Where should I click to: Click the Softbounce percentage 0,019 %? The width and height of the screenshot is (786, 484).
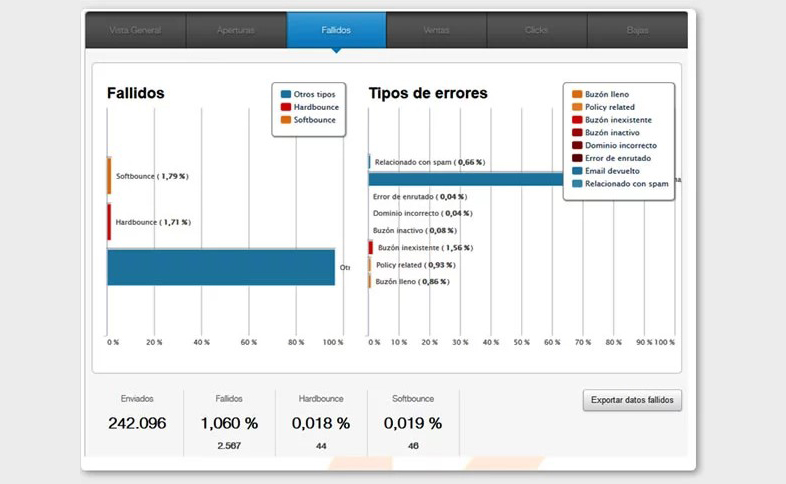[x=413, y=423]
